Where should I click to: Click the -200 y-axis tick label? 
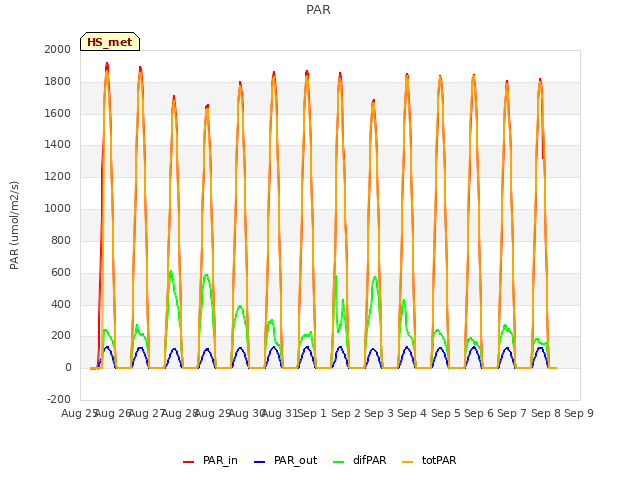click(59, 399)
